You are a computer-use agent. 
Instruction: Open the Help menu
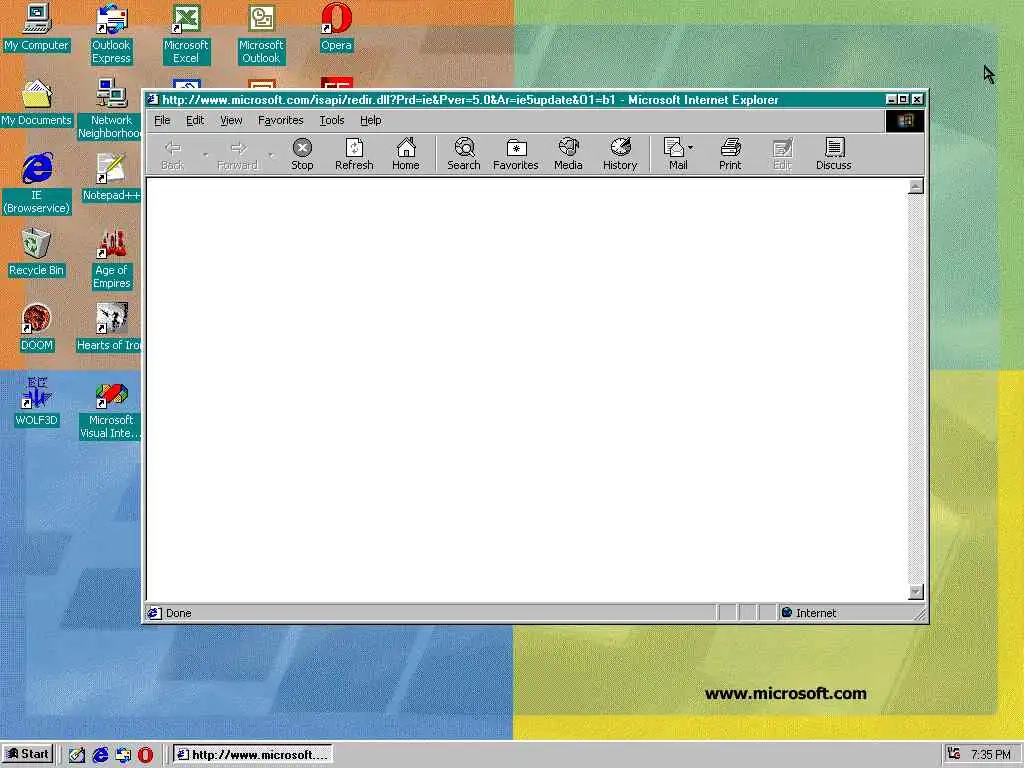pos(370,120)
